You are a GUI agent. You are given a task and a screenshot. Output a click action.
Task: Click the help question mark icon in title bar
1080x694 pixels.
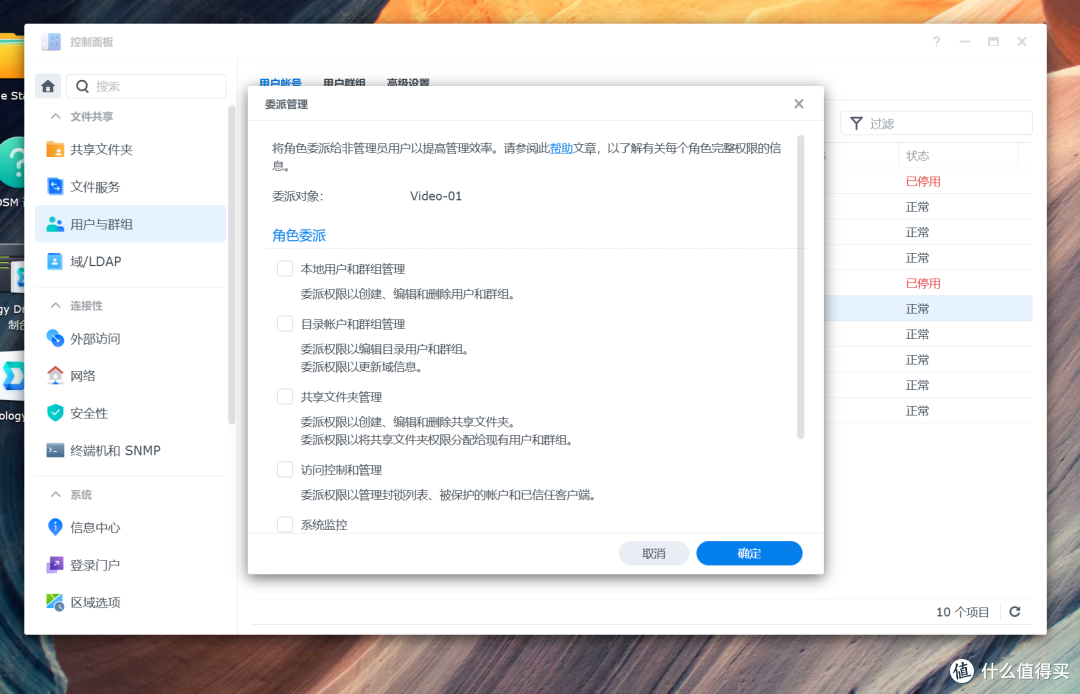click(936, 42)
